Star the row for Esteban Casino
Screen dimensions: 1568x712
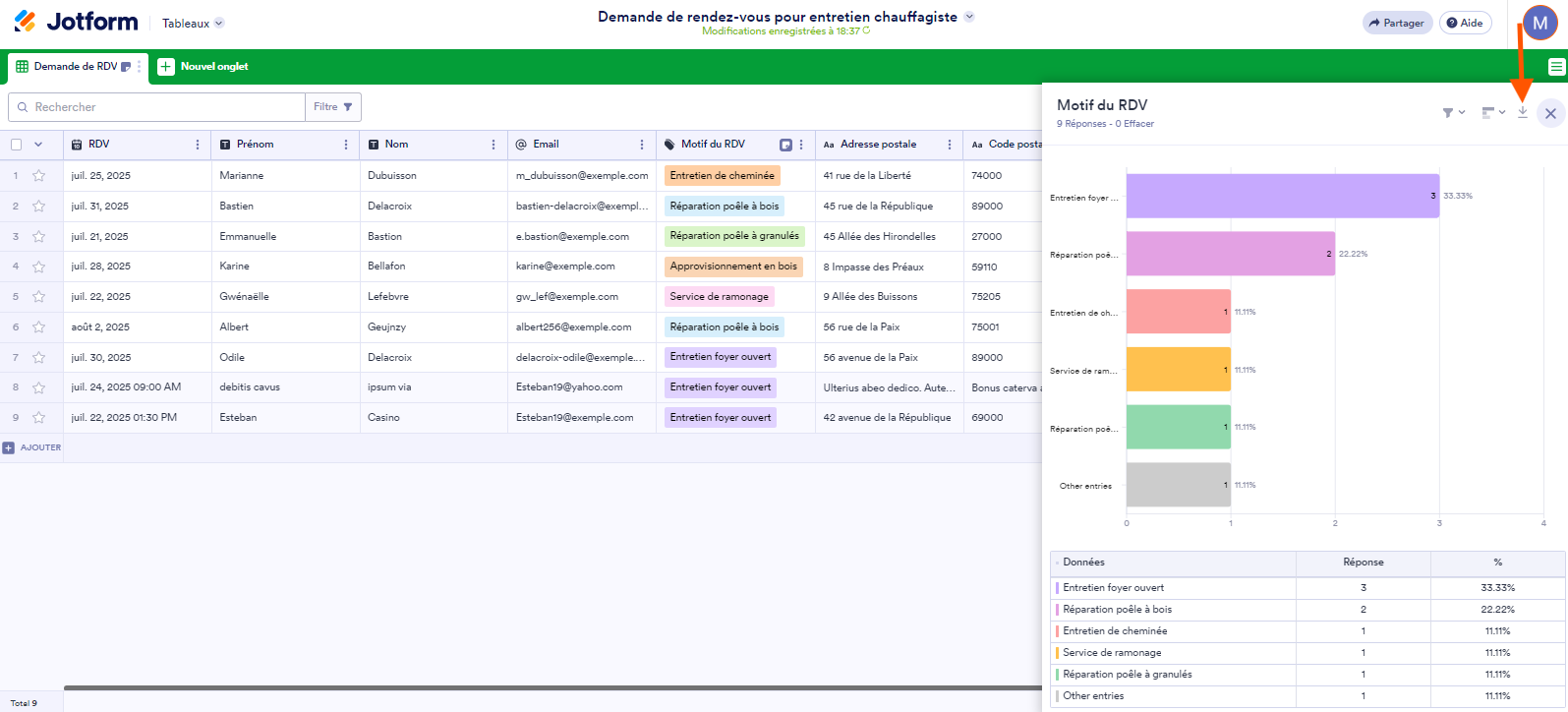click(39, 418)
